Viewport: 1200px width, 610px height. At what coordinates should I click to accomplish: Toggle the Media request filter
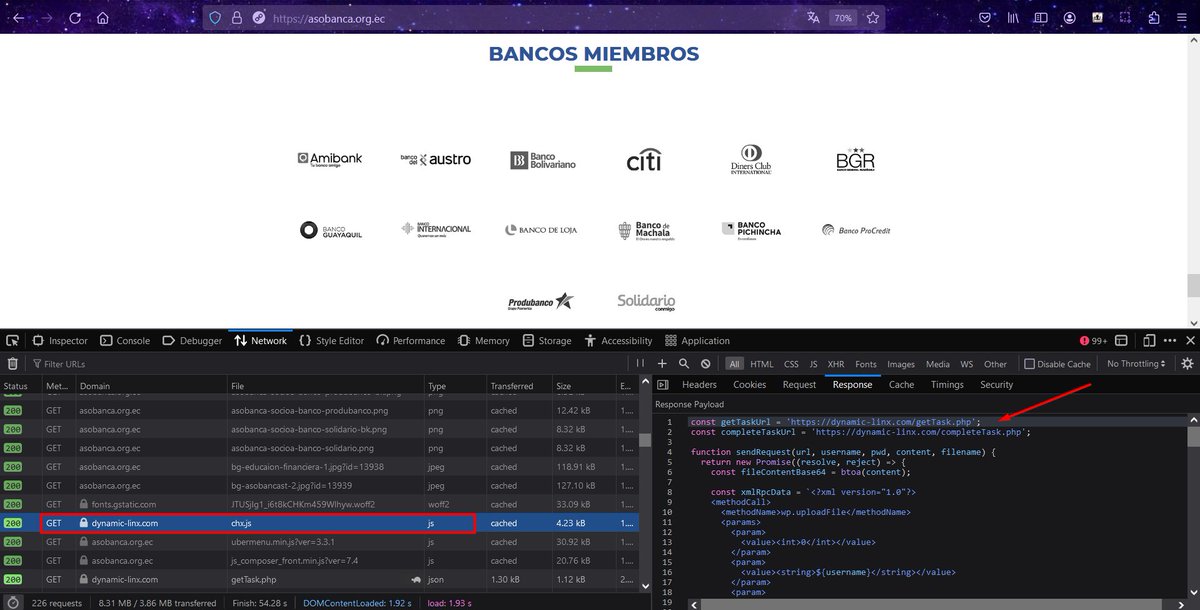point(938,364)
